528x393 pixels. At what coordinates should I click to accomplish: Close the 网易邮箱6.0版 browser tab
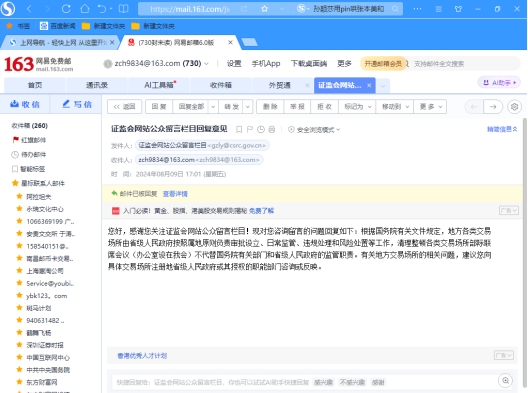[230, 42]
